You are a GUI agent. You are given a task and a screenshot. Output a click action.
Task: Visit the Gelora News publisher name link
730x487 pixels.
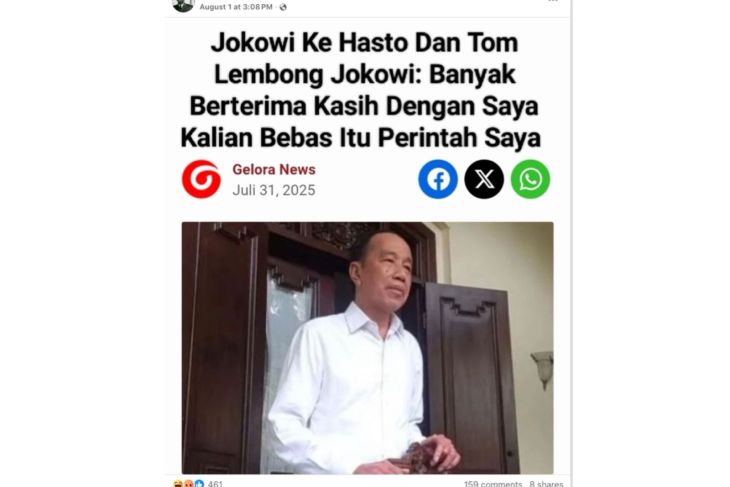click(x=274, y=169)
